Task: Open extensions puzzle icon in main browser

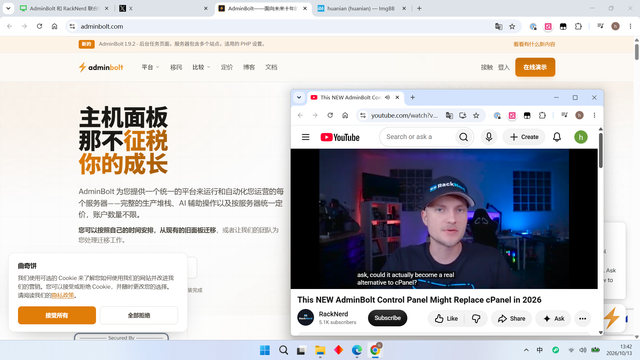Action: [x=578, y=27]
